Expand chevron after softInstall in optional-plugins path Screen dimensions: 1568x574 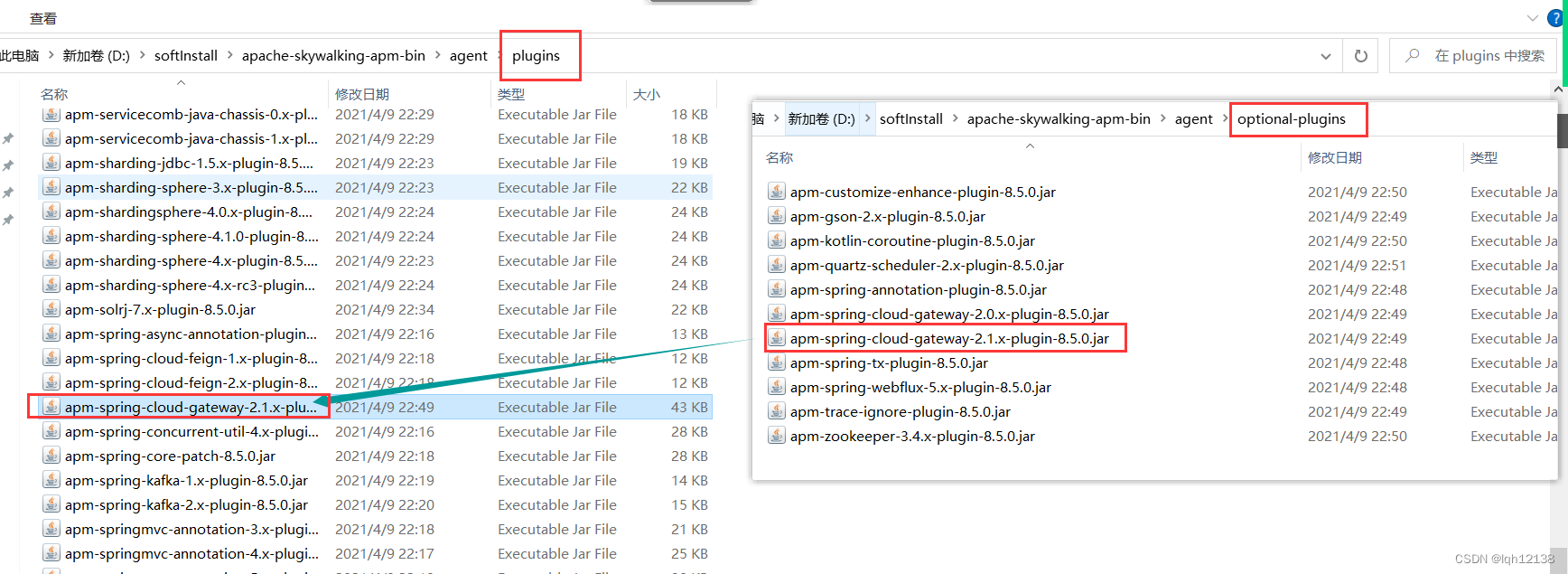955,118
